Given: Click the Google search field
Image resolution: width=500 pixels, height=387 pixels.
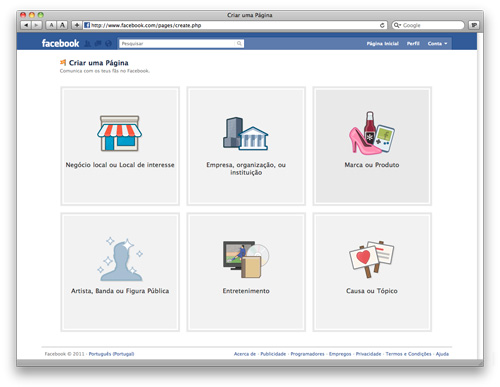Looking at the screenshot, I should pyautogui.click(x=428, y=25).
